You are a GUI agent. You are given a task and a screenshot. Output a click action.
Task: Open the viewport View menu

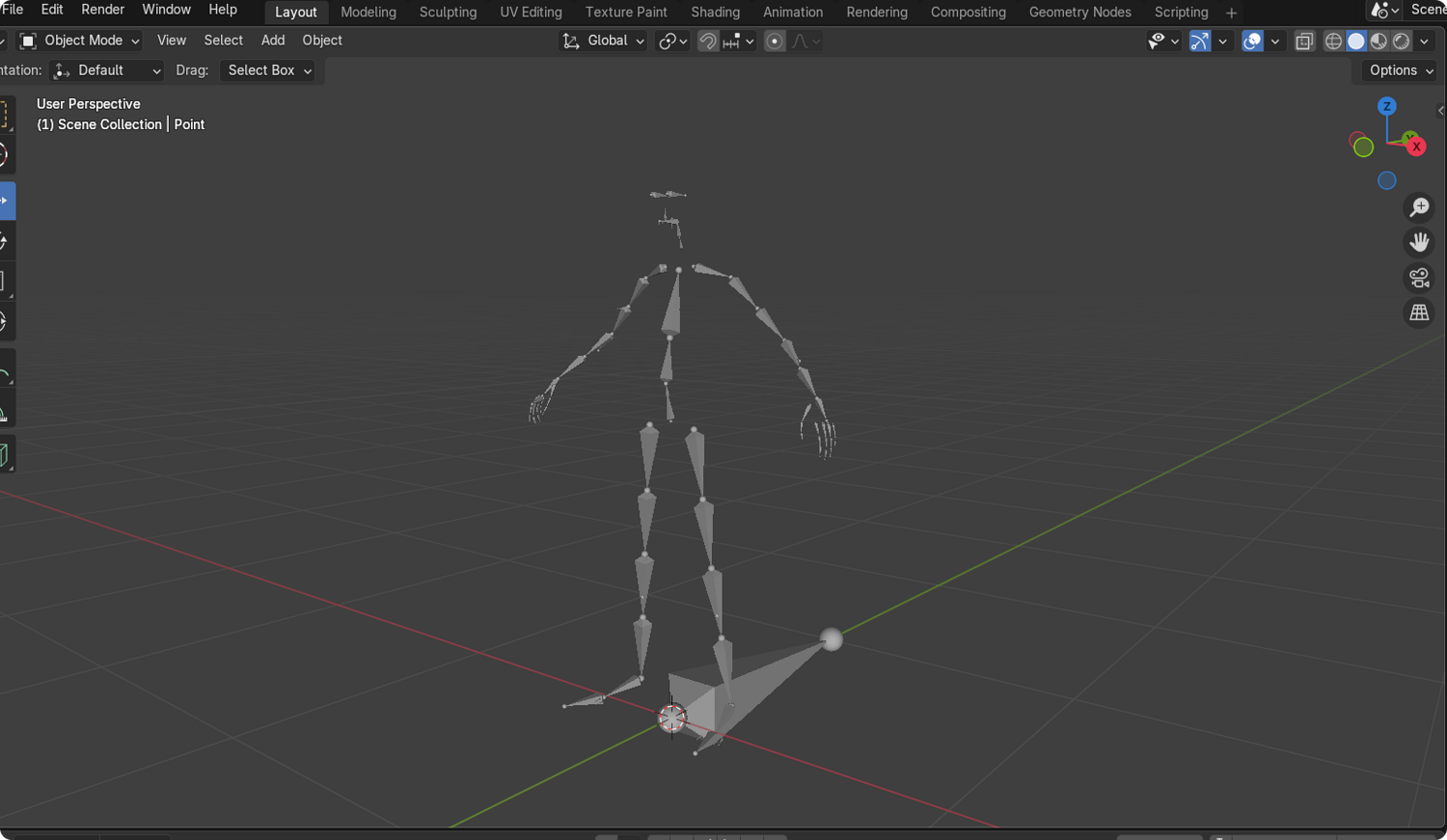172,41
